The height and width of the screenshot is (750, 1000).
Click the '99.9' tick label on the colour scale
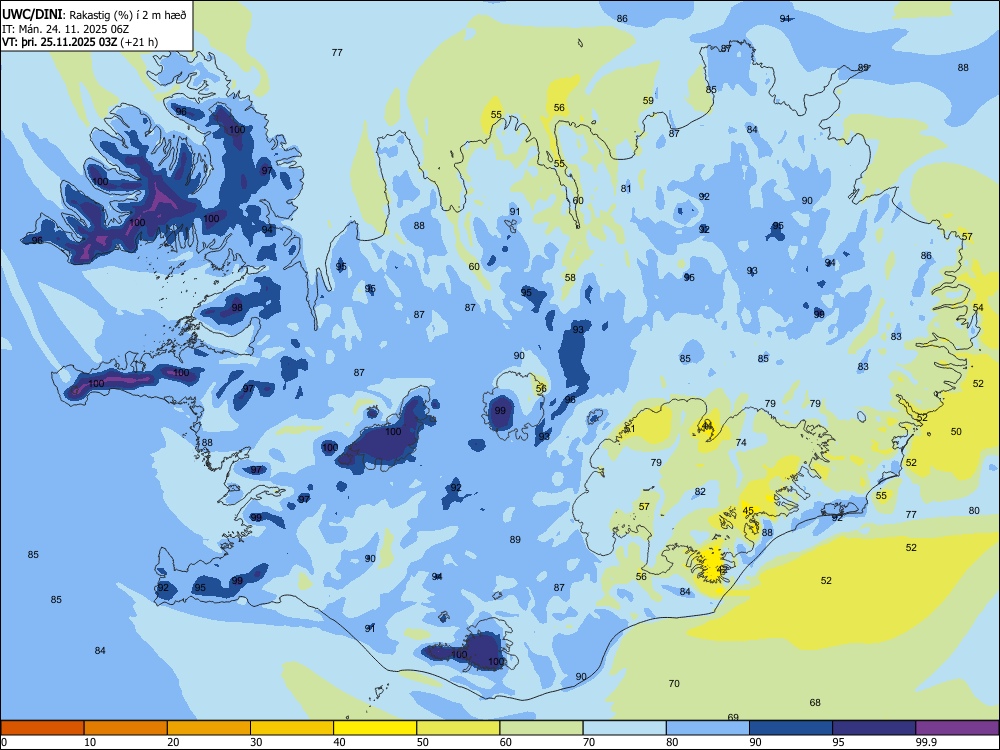[925, 742]
